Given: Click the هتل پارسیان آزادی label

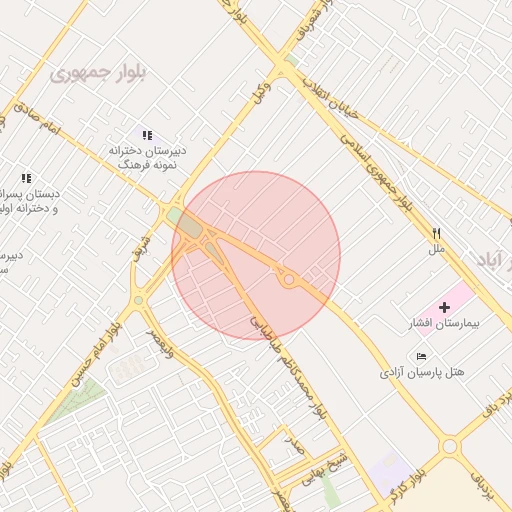Looking at the screenshot, I should [422, 372].
